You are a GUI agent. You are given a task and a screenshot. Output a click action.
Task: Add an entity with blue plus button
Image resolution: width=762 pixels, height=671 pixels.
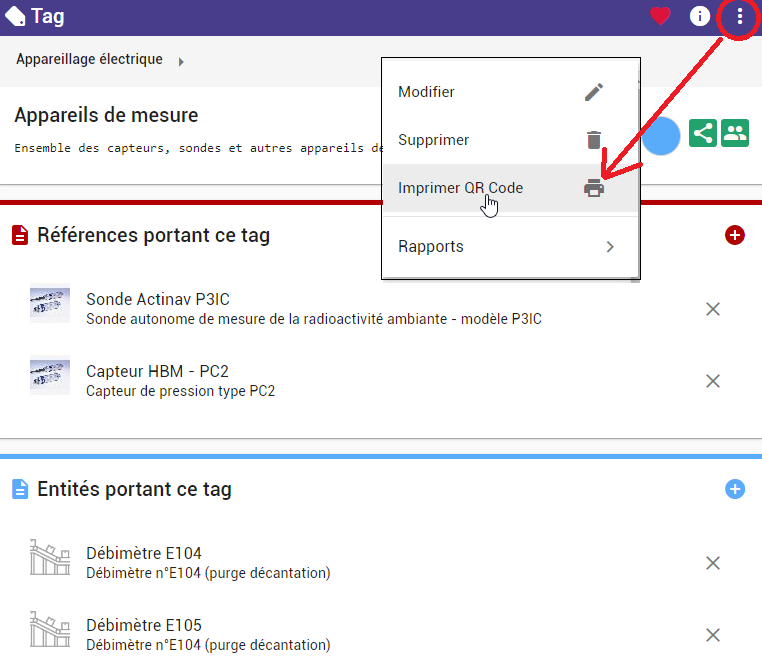tap(735, 489)
